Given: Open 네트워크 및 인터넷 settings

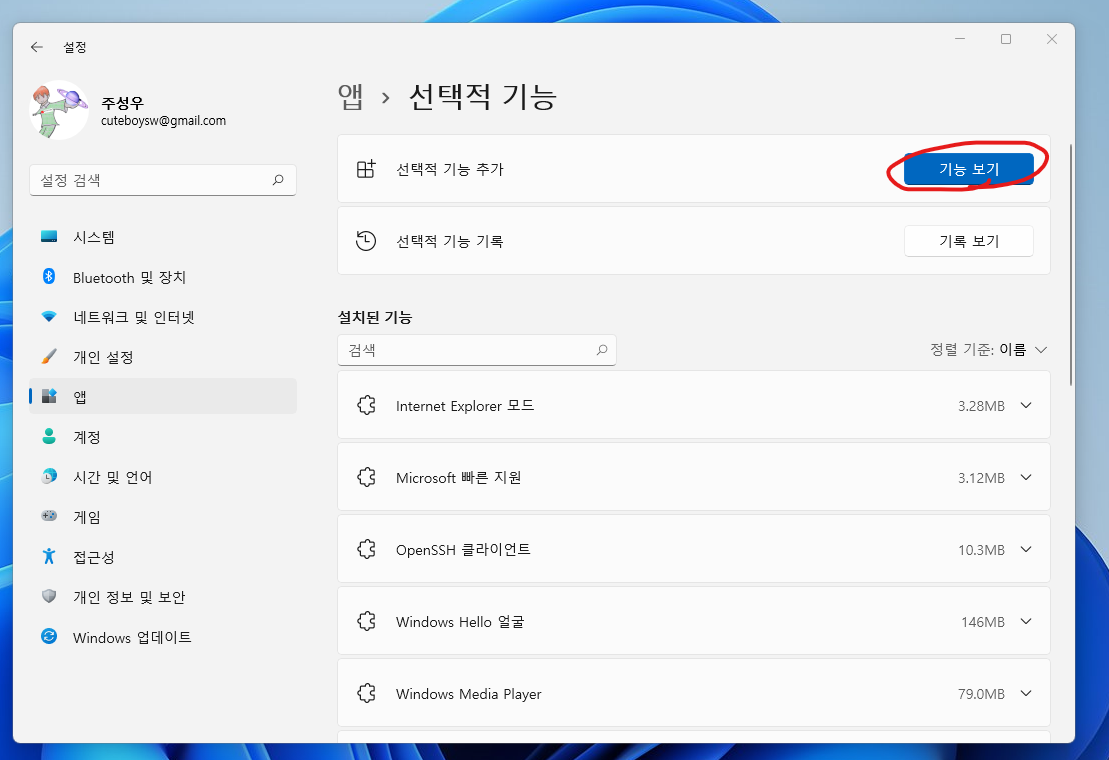Looking at the screenshot, I should pyautogui.click(x=163, y=317).
